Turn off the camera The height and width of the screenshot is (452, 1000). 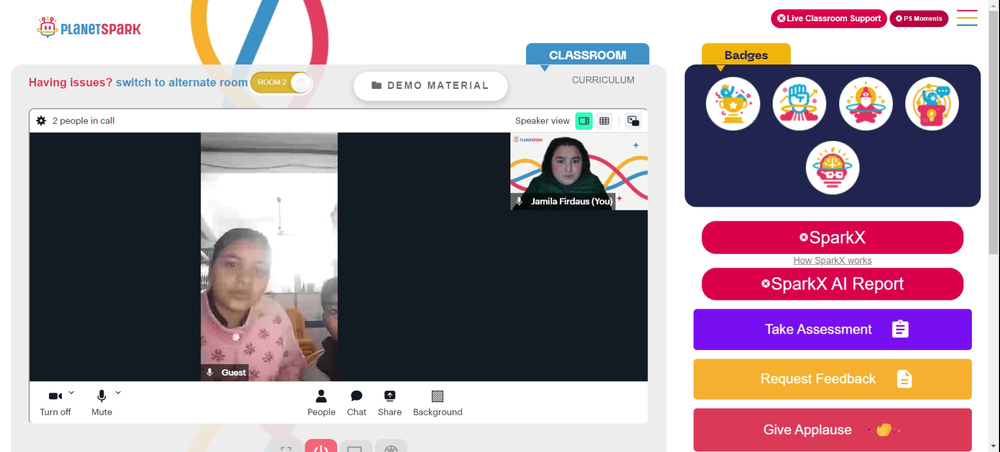coord(55,403)
